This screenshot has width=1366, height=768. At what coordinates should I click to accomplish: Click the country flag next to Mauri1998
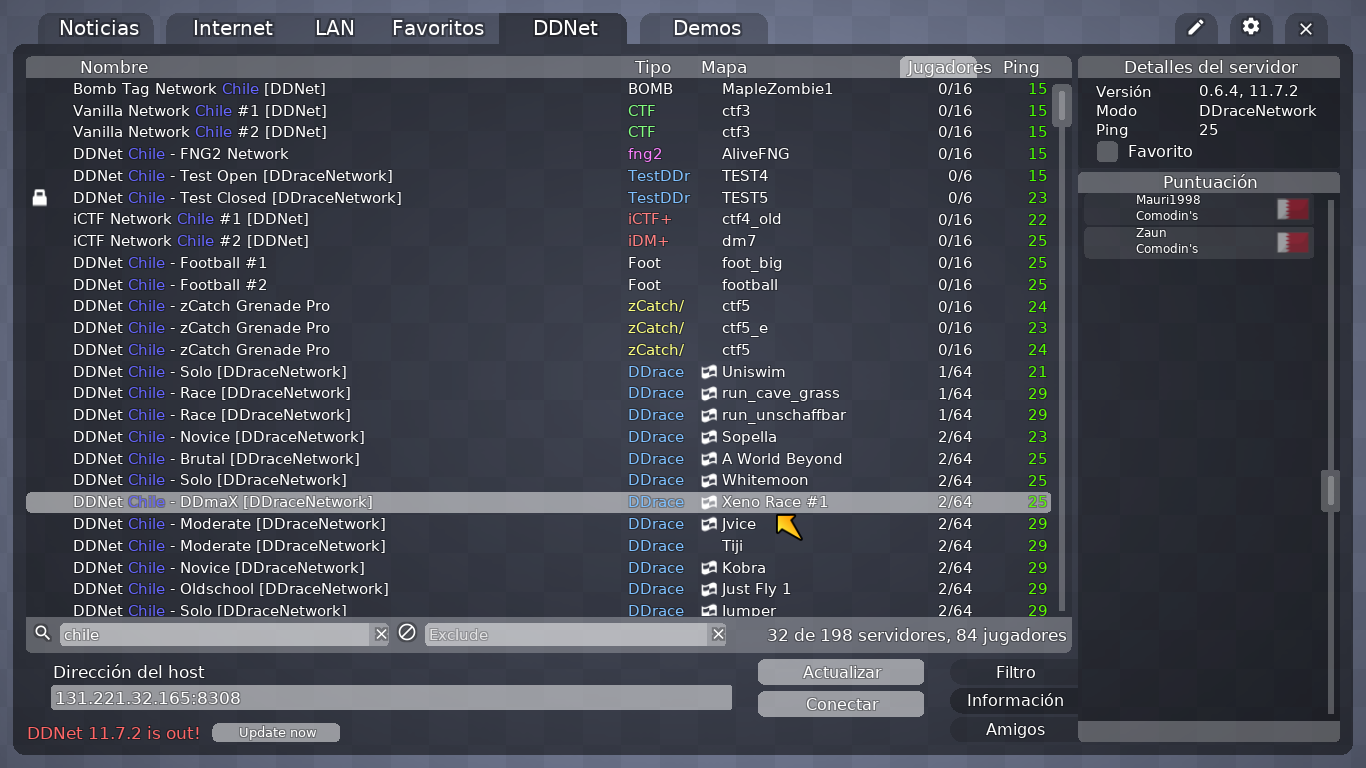(x=1292, y=209)
